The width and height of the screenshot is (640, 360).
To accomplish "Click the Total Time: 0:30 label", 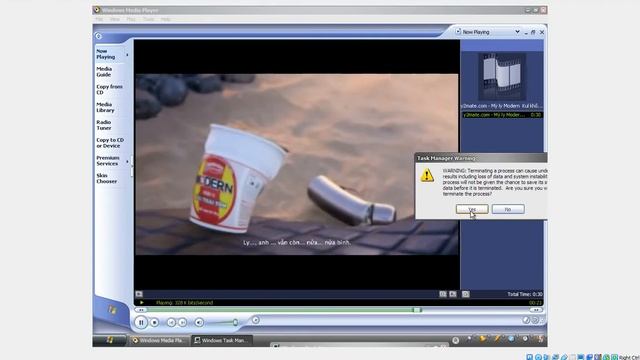I will [525, 294].
